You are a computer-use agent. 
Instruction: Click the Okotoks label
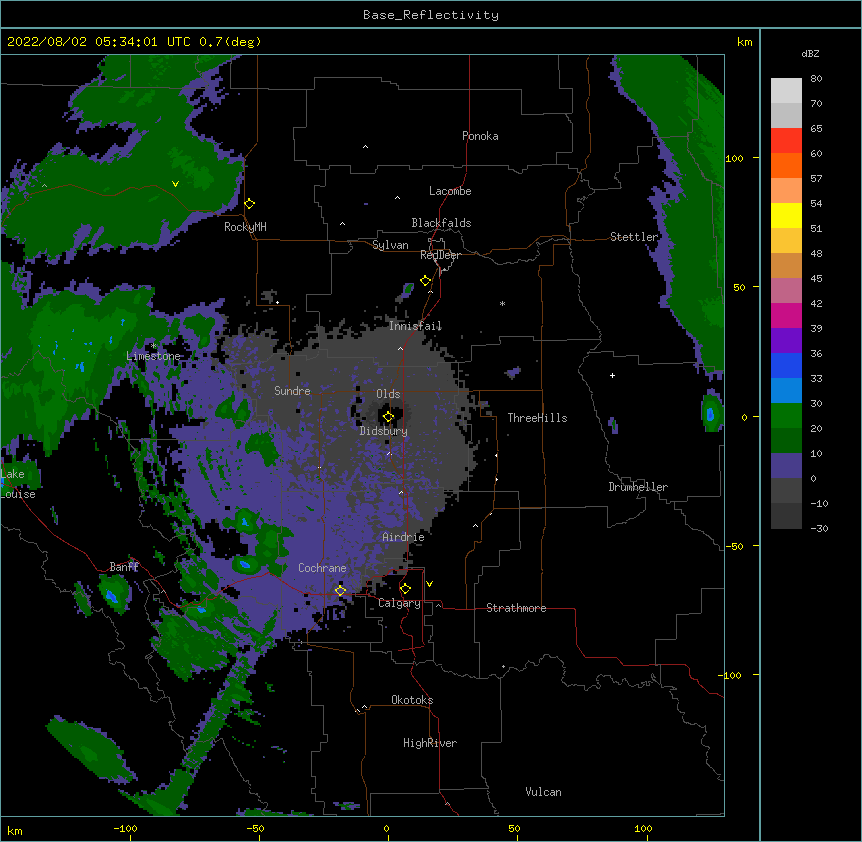[x=412, y=700]
